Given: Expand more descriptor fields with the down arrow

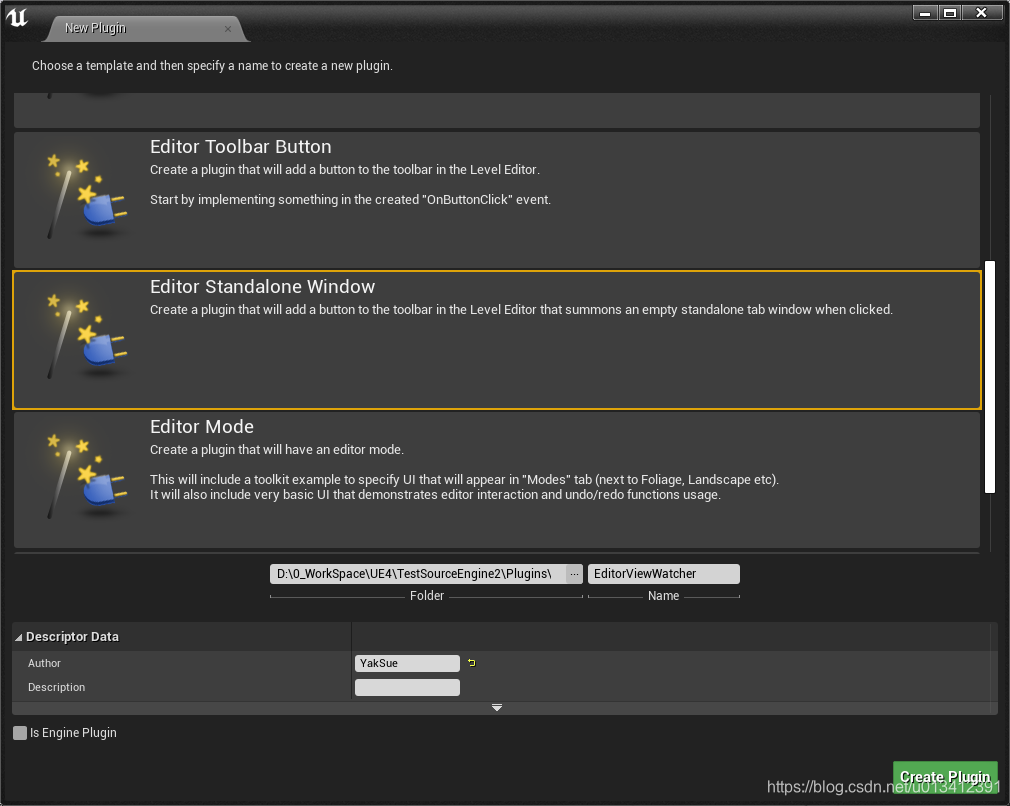Looking at the screenshot, I should tap(497, 707).
